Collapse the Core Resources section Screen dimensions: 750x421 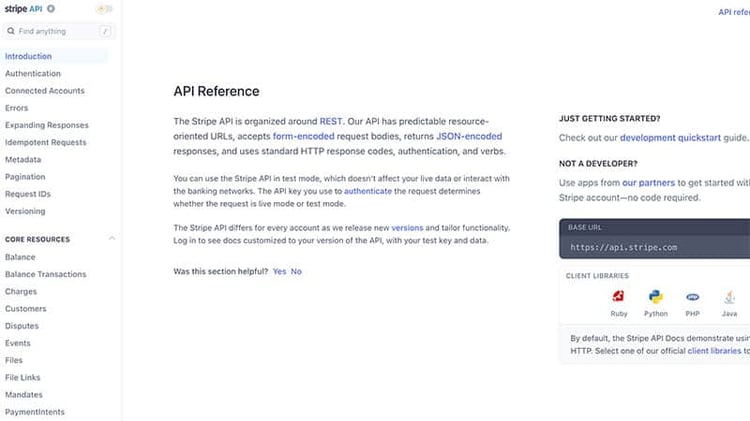point(111,239)
